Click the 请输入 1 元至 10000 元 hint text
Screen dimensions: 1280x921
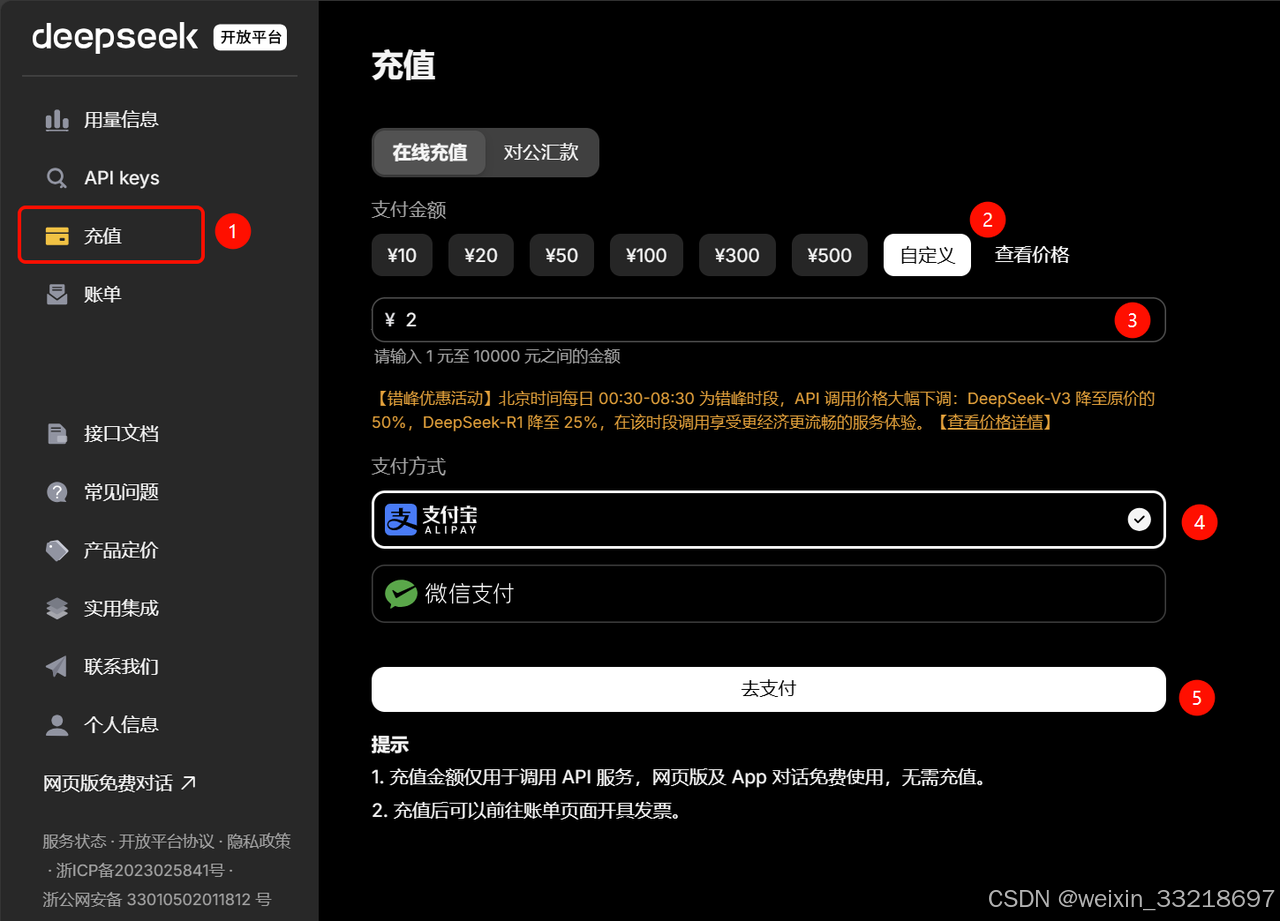click(497, 356)
